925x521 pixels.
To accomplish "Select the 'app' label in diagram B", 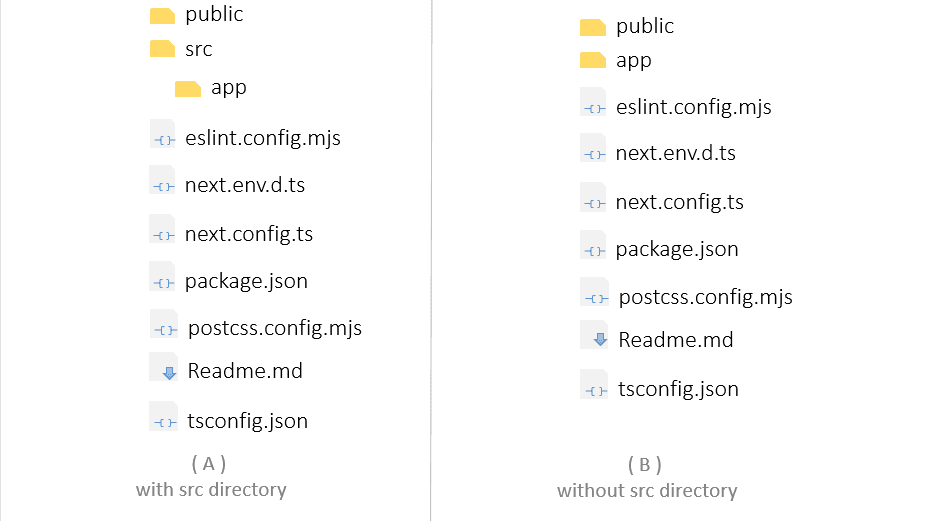I will point(634,61).
